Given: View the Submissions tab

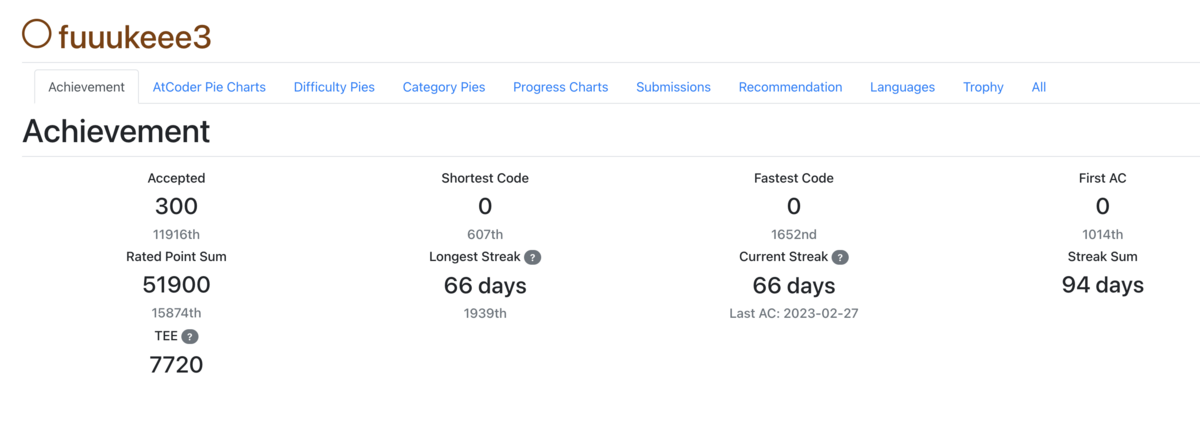Looking at the screenshot, I should point(673,87).
